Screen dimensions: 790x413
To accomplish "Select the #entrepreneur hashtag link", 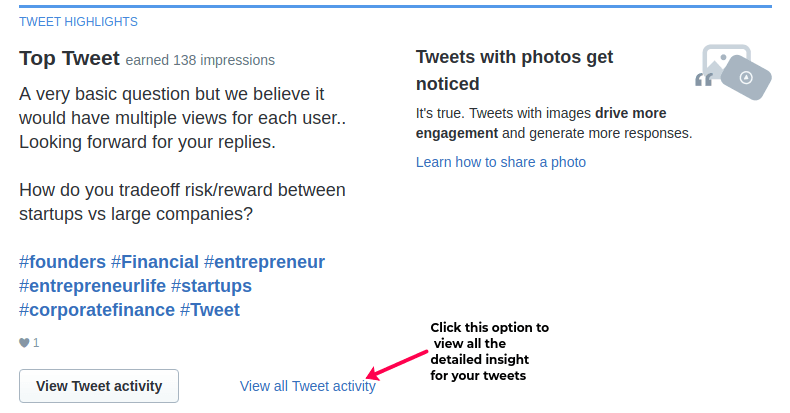I will pos(265,262).
